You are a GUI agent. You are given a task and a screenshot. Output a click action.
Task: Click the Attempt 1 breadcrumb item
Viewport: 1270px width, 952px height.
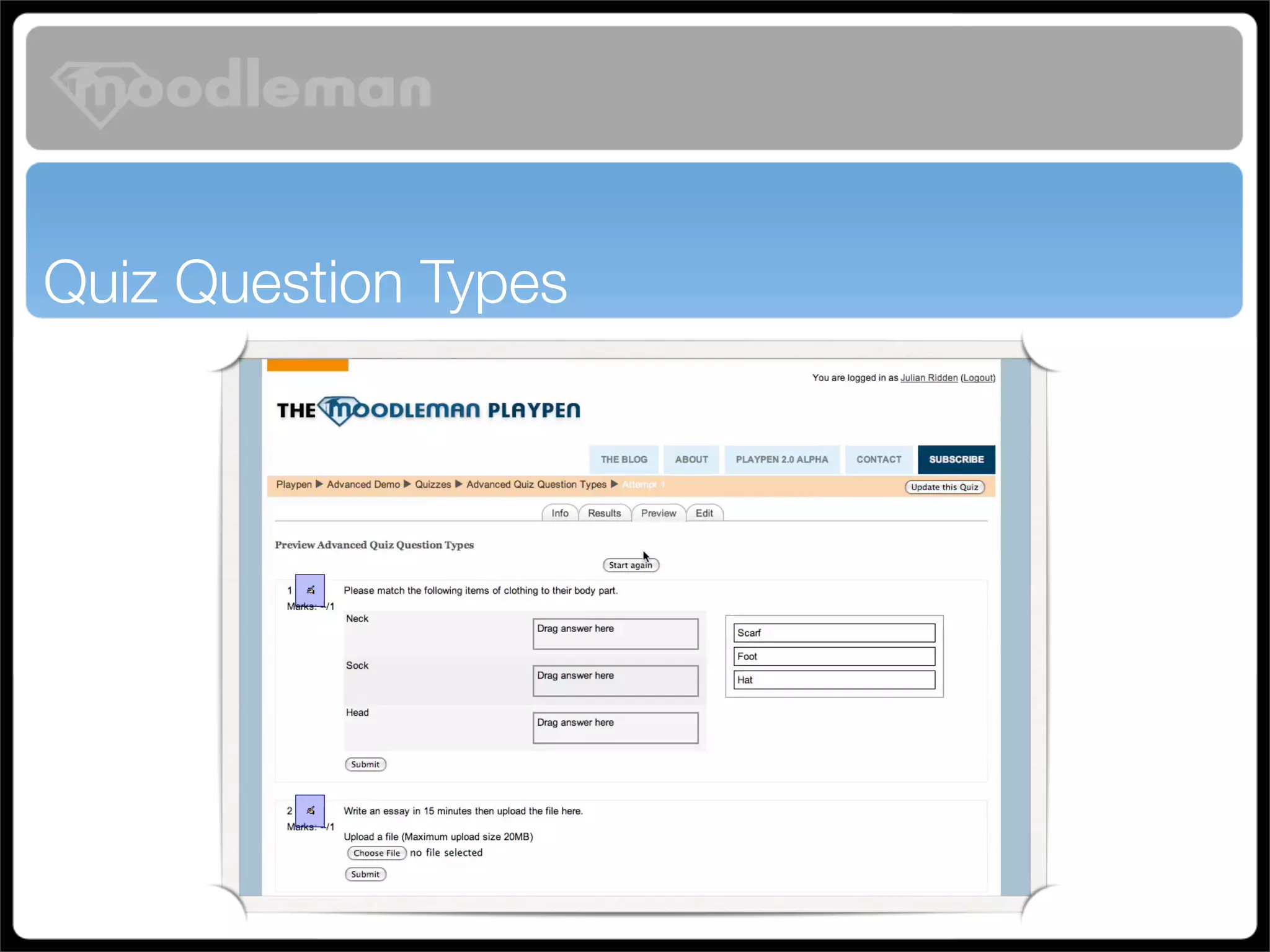[x=643, y=485]
